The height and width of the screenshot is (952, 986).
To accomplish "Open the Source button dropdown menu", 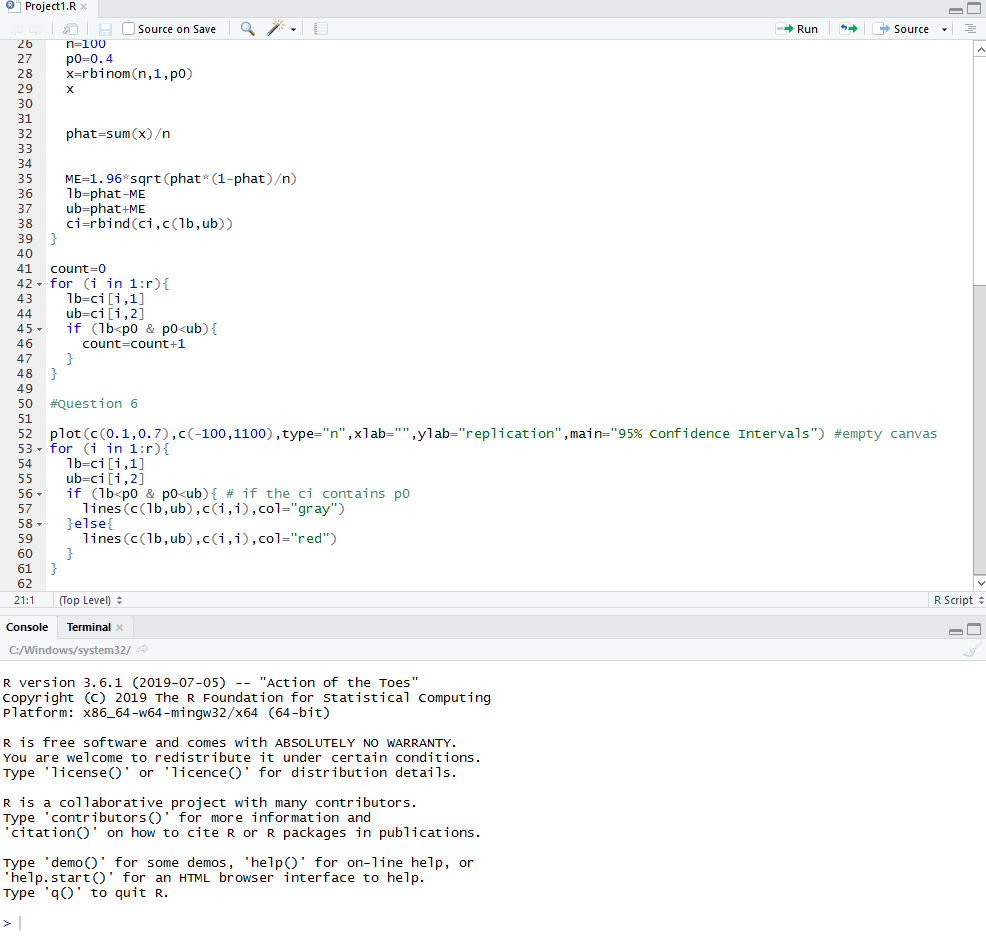I will 944,28.
